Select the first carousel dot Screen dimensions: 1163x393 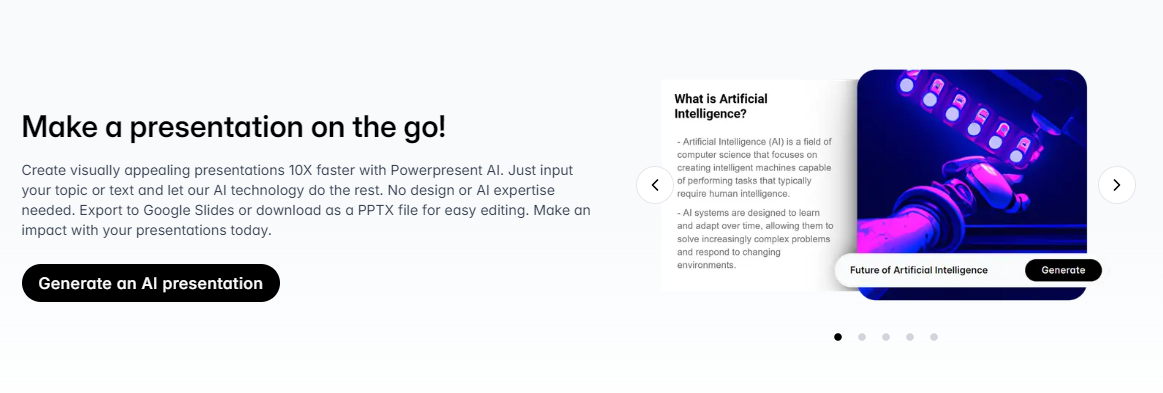838,337
